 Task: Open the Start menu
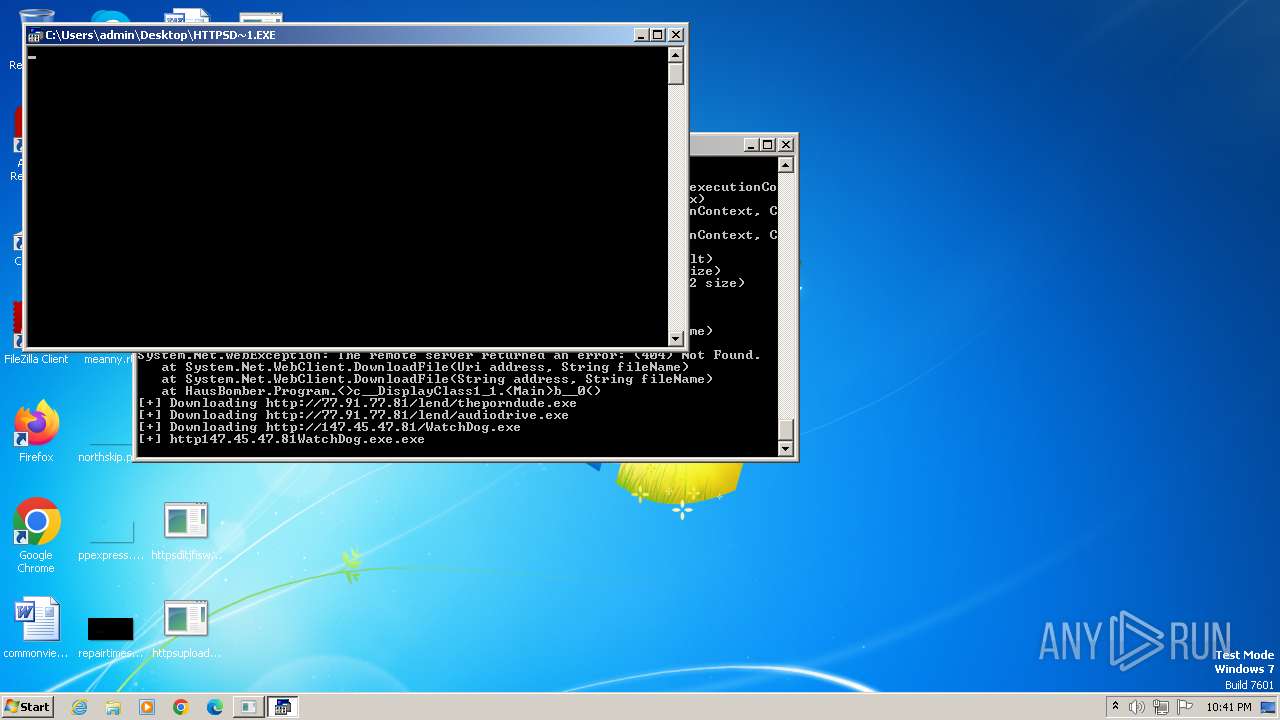pyautogui.click(x=28, y=707)
